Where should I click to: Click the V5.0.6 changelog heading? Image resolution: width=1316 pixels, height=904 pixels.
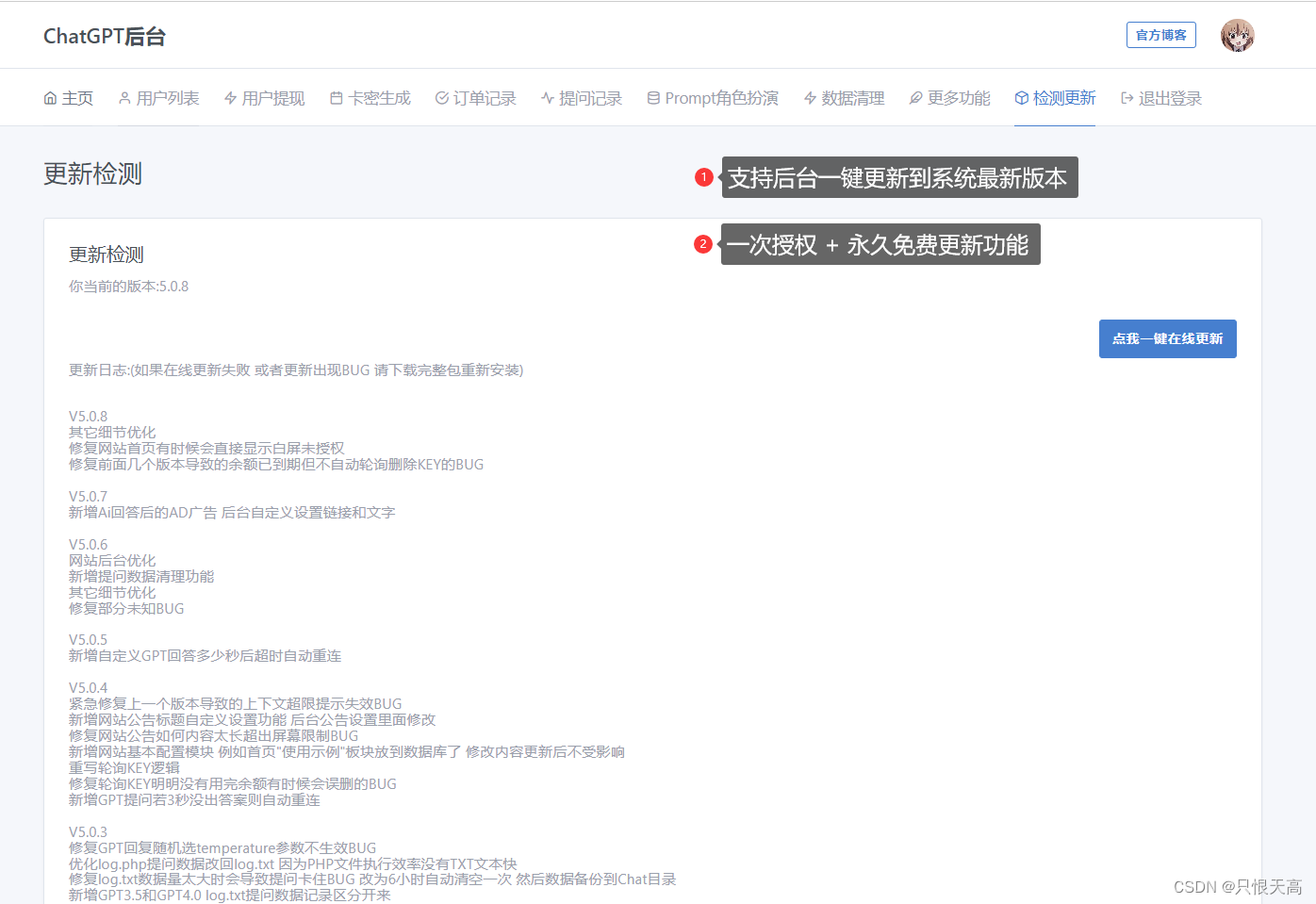tap(89, 545)
